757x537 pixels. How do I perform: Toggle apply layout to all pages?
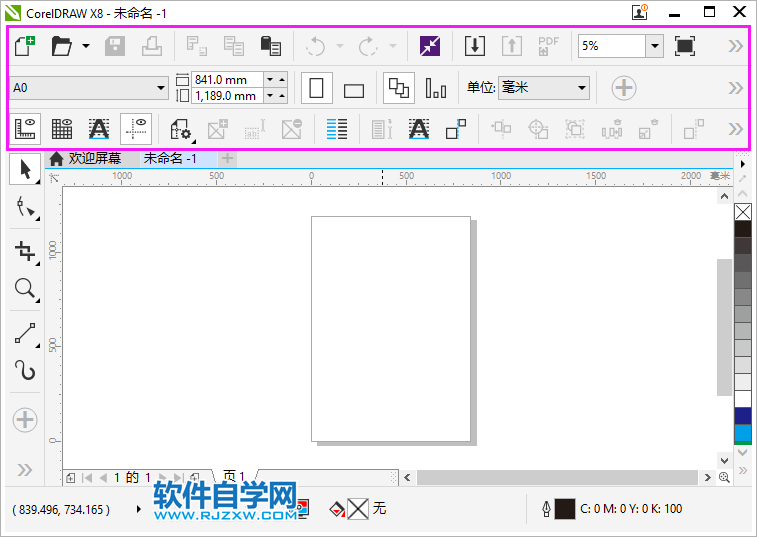[399, 88]
